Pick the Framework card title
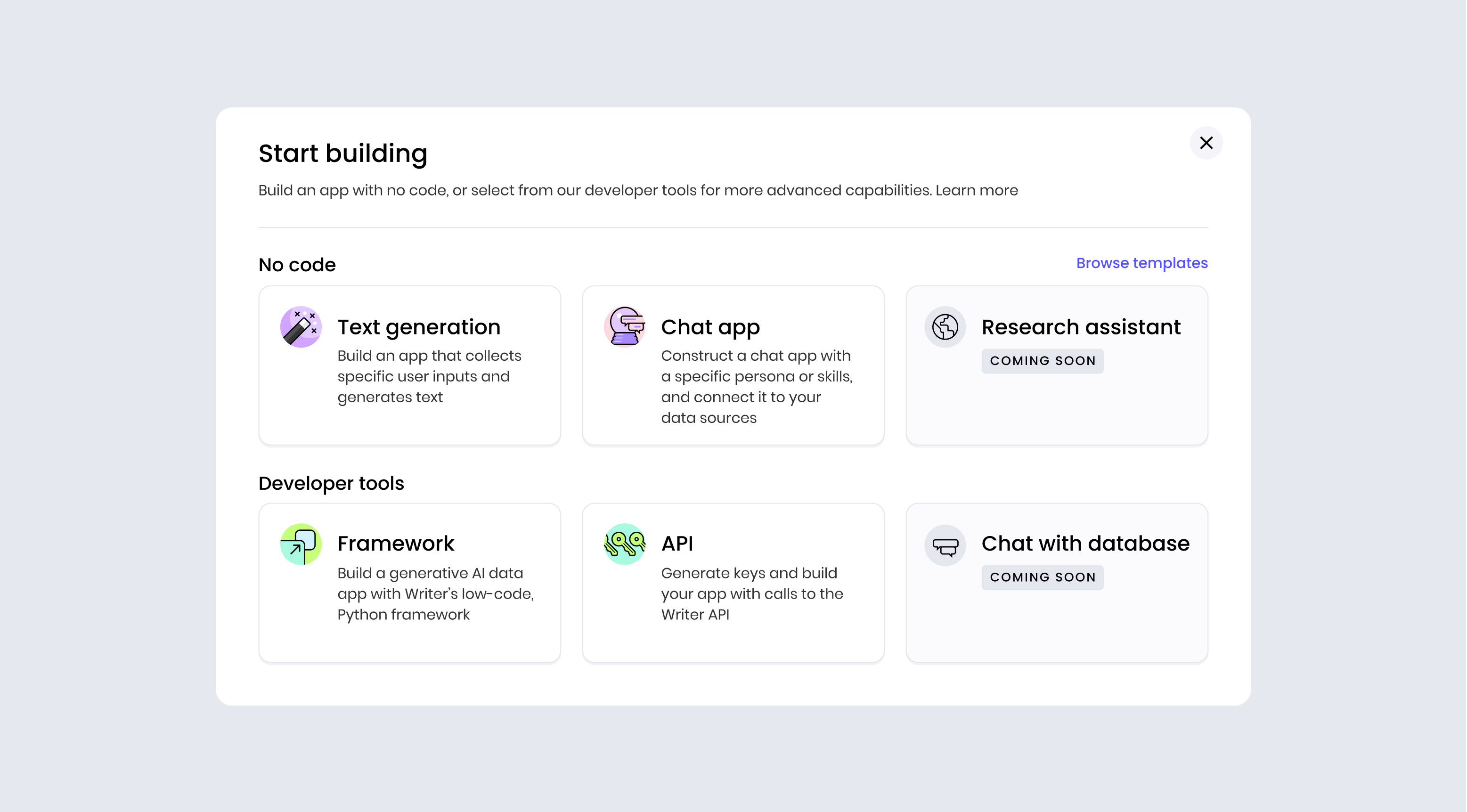Viewport: 1467px width, 812px height. 395,543
